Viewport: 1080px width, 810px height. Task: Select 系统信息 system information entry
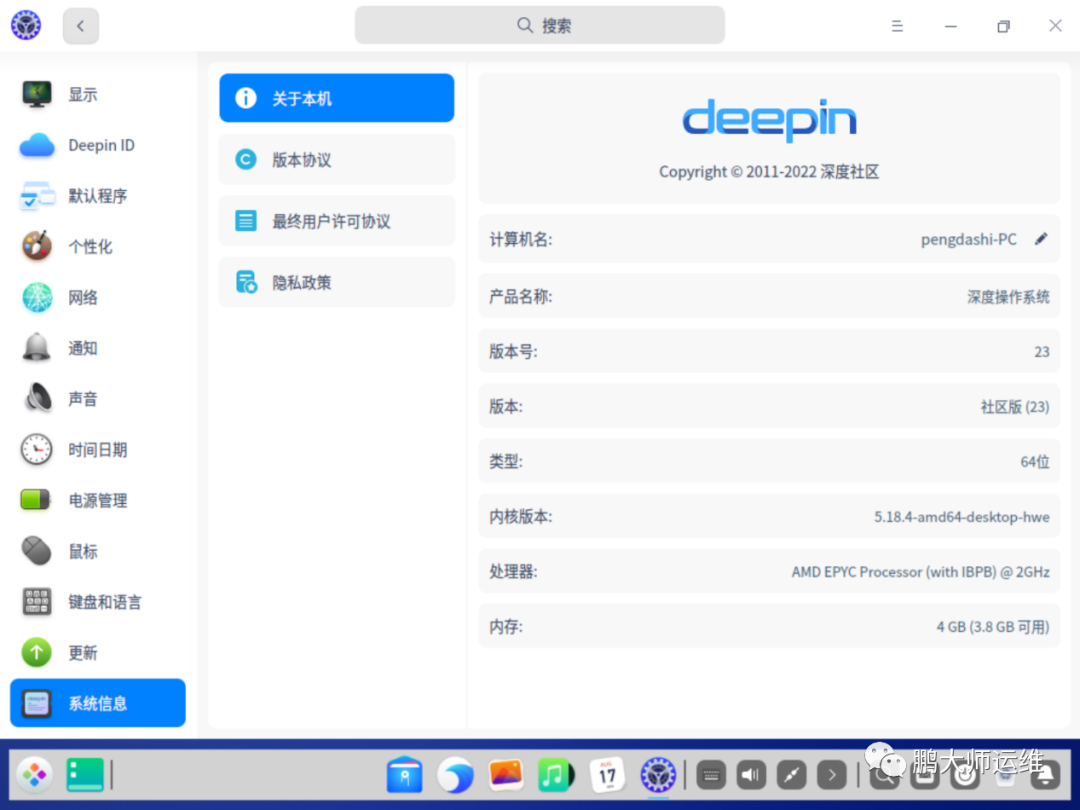coord(98,703)
